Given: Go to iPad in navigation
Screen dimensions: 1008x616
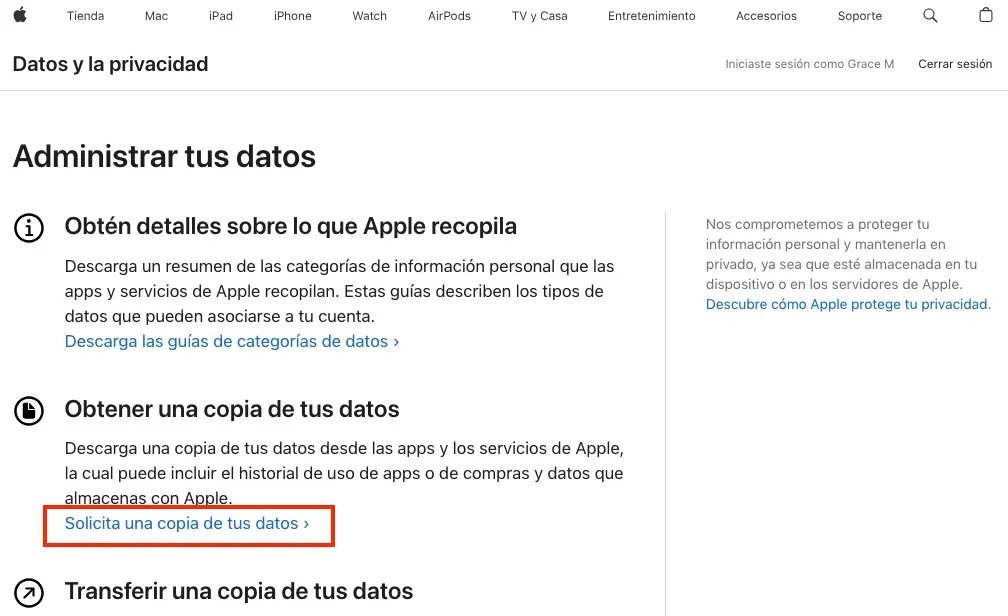Looking at the screenshot, I should tap(220, 15).
